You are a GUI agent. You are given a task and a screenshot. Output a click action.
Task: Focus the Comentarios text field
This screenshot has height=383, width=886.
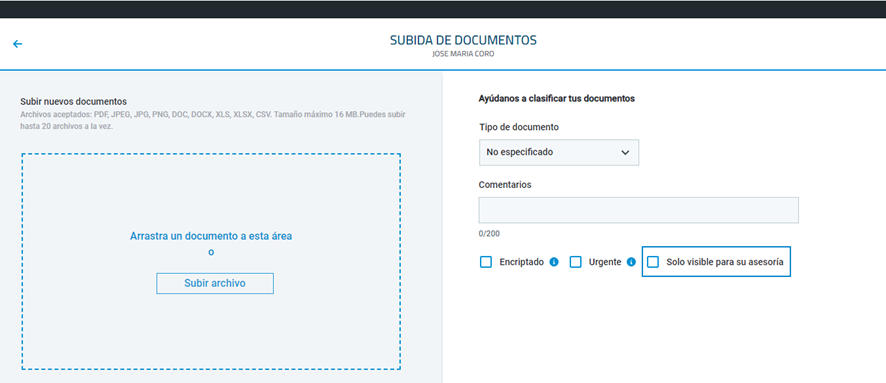click(x=639, y=210)
